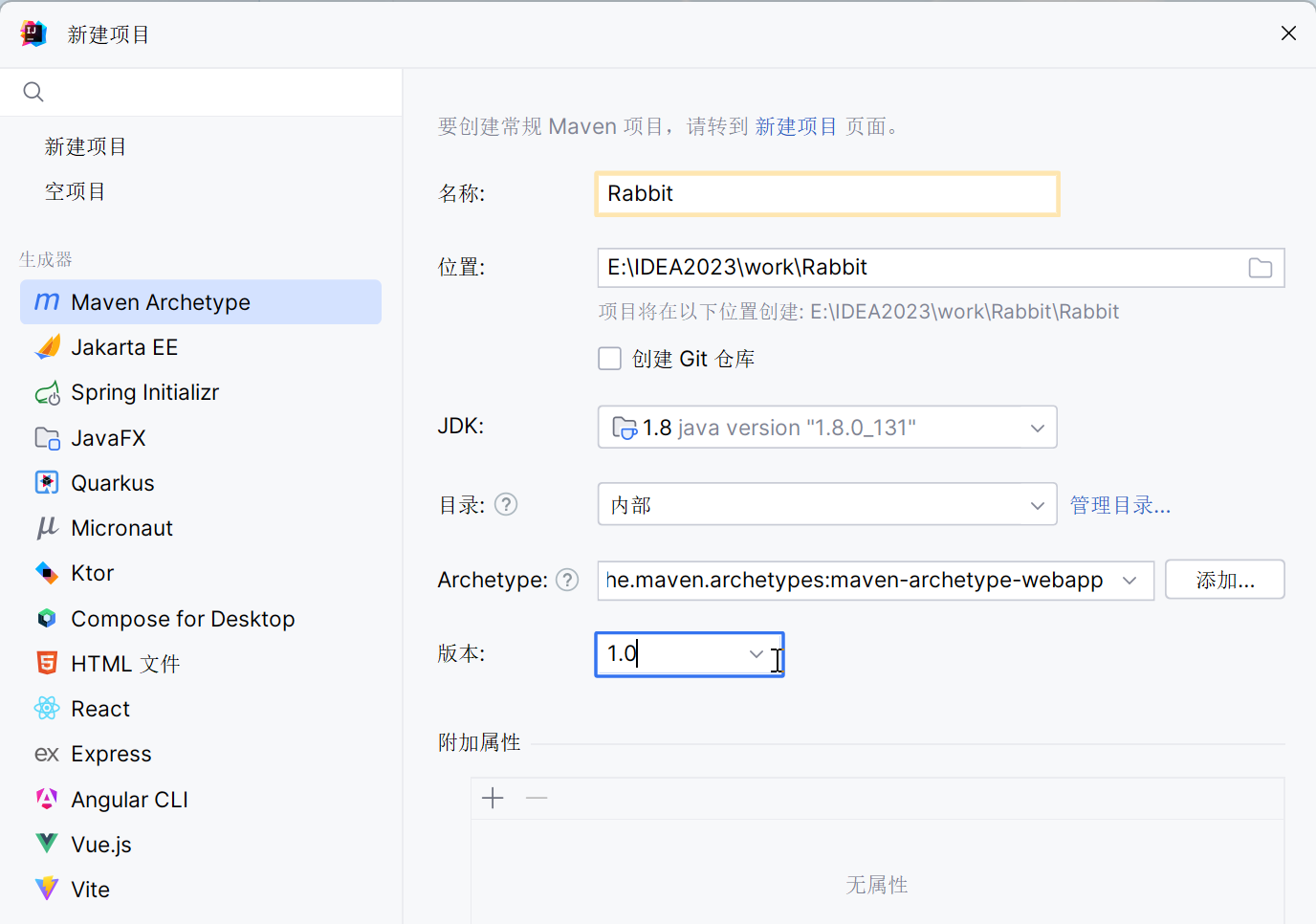
Task: Click the Spring Initializr leaf icon
Action: pos(47,392)
